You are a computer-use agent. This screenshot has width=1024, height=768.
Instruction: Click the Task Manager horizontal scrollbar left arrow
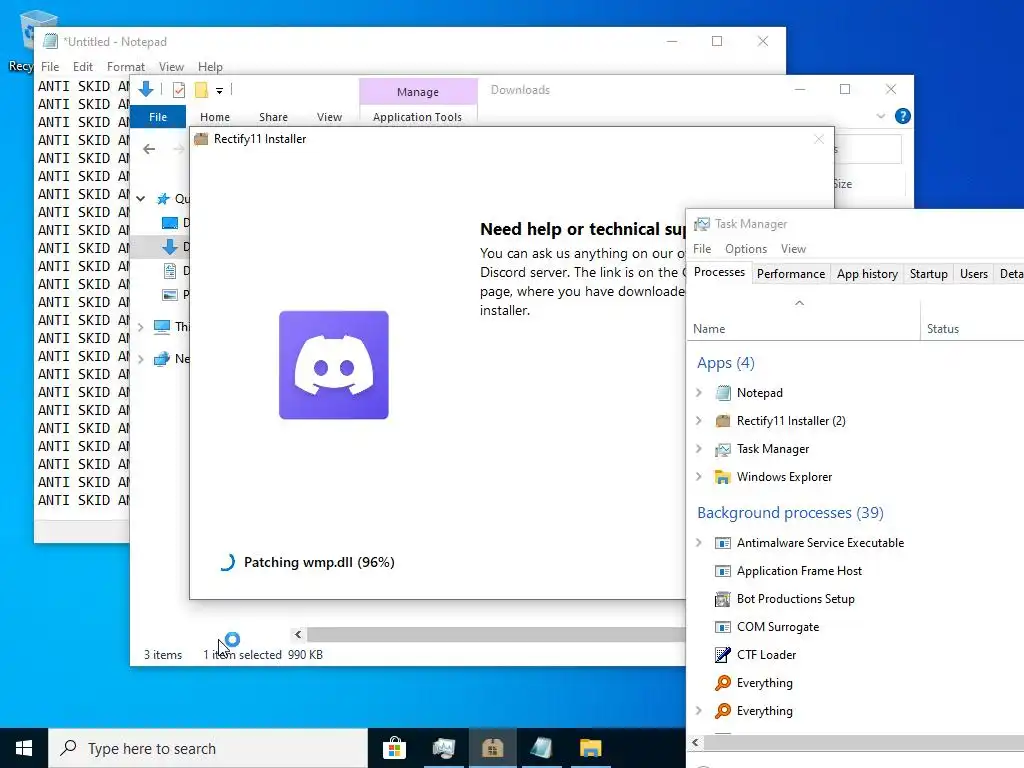tap(696, 743)
